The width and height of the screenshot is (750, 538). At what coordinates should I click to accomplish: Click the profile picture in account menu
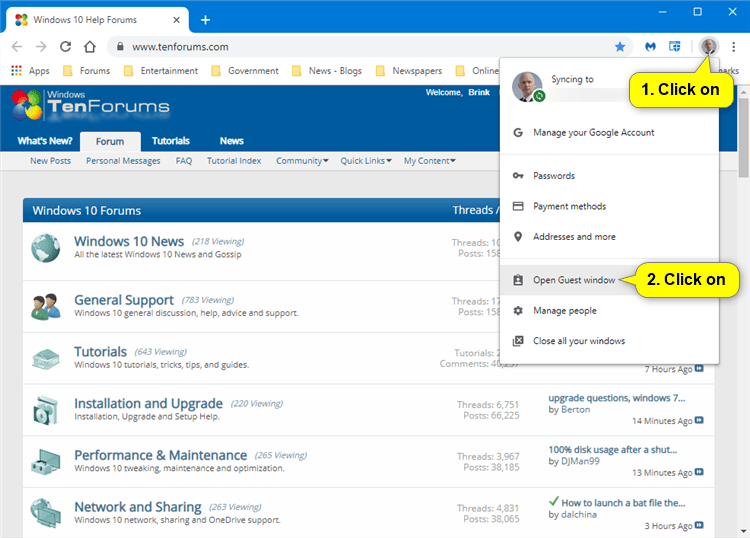point(528,87)
